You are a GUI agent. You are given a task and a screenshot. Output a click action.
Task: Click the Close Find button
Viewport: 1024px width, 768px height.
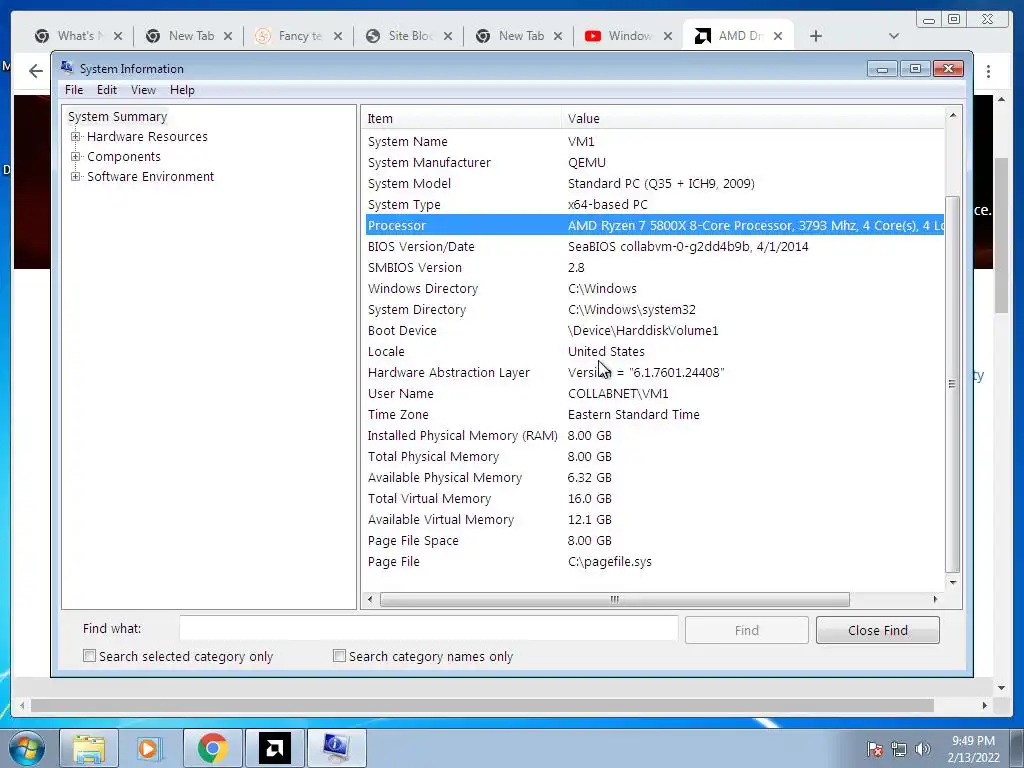[x=878, y=630]
